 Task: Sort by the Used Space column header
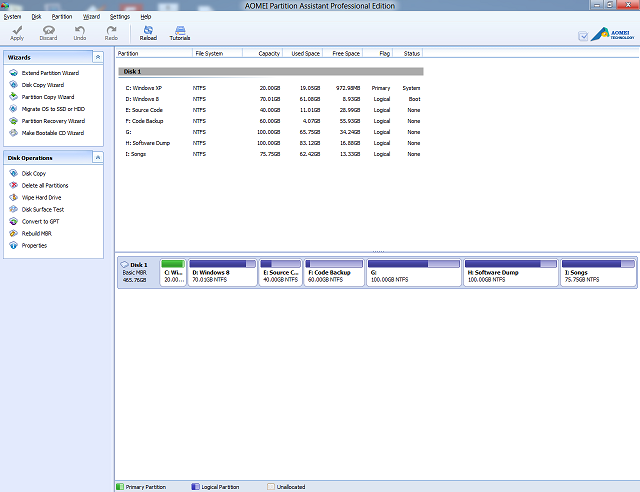pos(302,53)
